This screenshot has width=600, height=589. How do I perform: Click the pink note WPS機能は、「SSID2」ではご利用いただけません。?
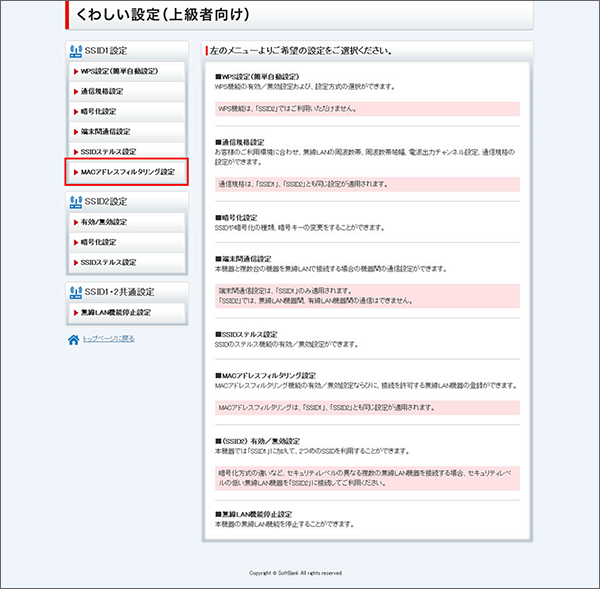[x=367, y=109]
